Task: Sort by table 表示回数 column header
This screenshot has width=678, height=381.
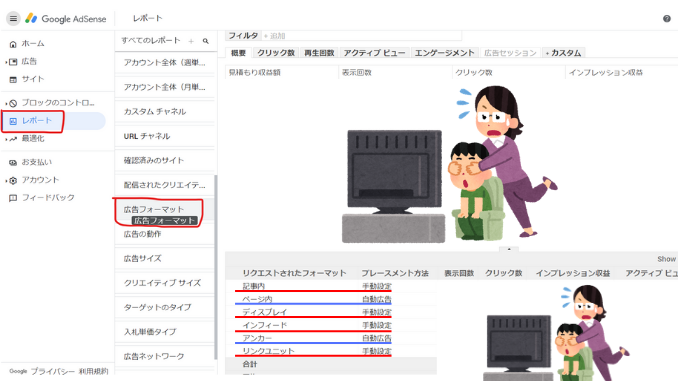Action: 459,273
